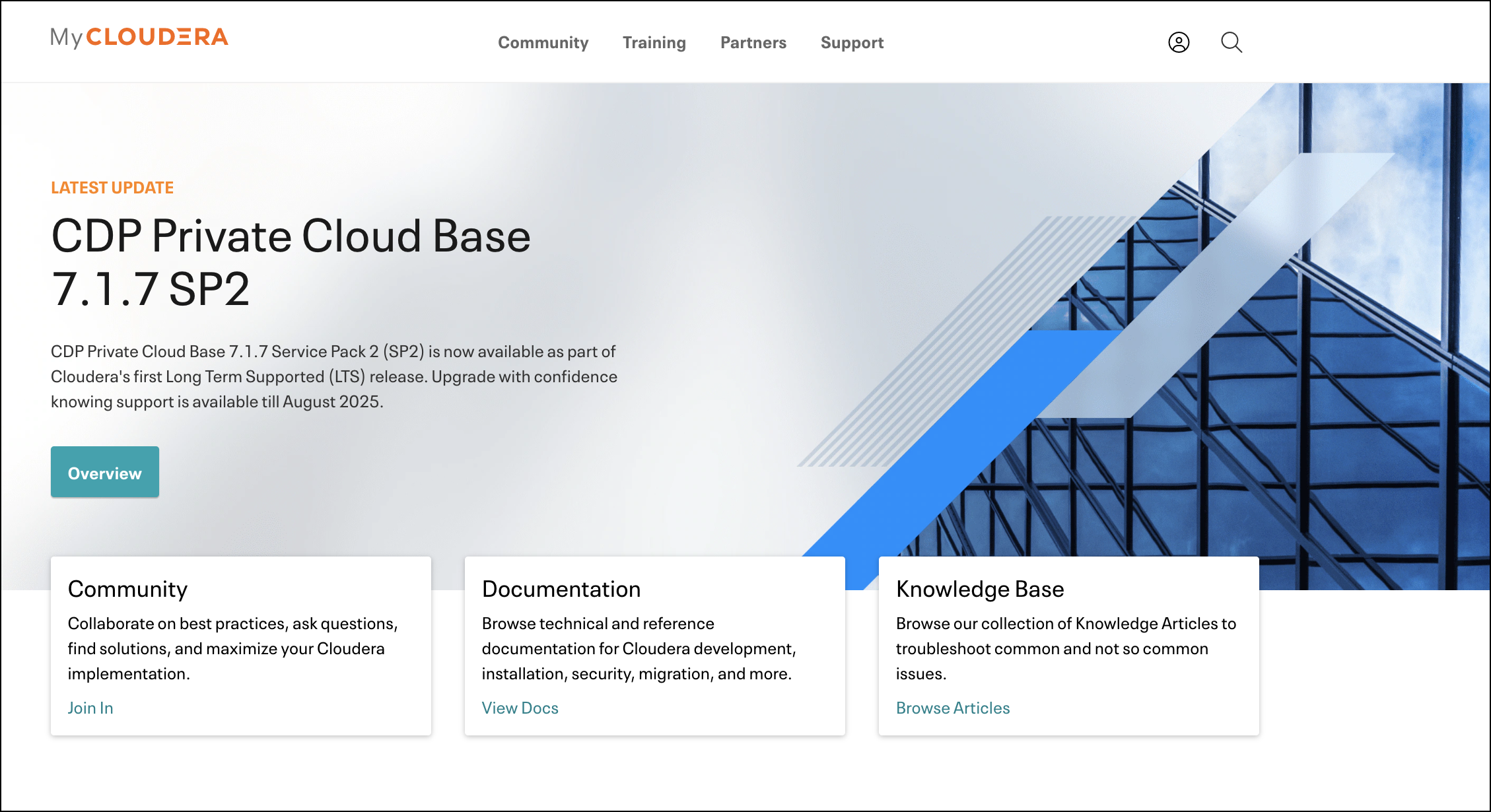Viewport: 1491px width, 812px height.
Task: Click the Browse Articles link
Action: coord(952,708)
